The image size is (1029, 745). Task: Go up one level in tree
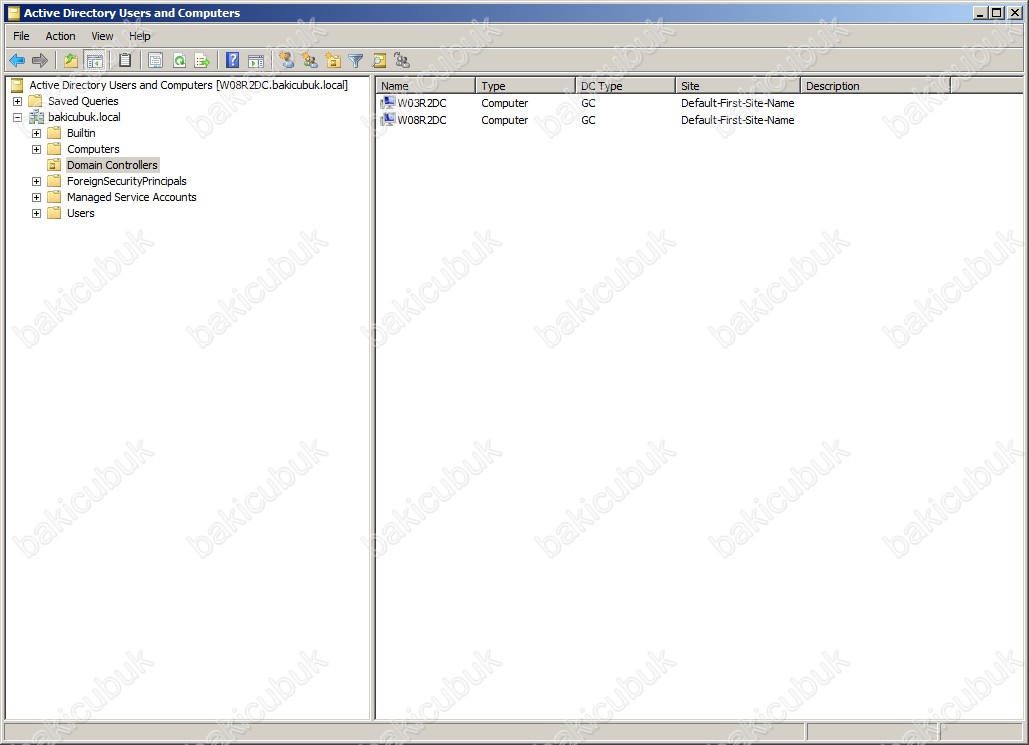point(71,61)
